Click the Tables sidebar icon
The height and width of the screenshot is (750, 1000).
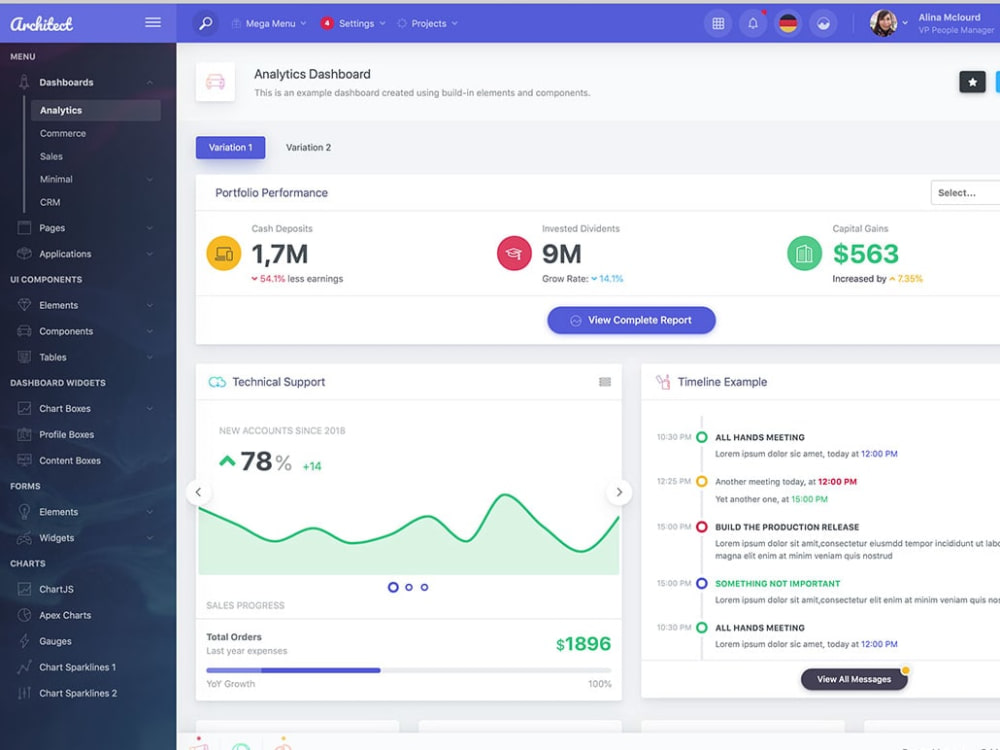[x=24, y=357]
